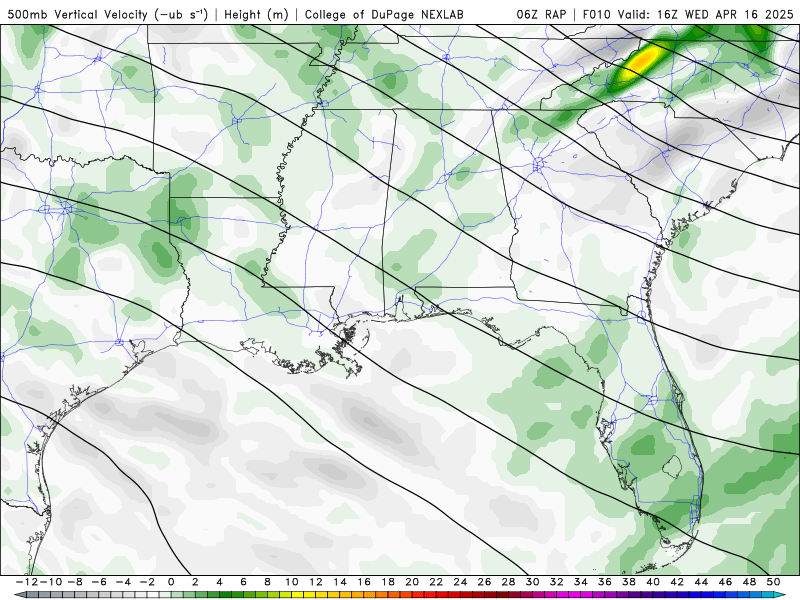Click the 'College of DuPage NEXLAB' text
Image resolution: width=800 pixels, height=600 pixels.
384,14
